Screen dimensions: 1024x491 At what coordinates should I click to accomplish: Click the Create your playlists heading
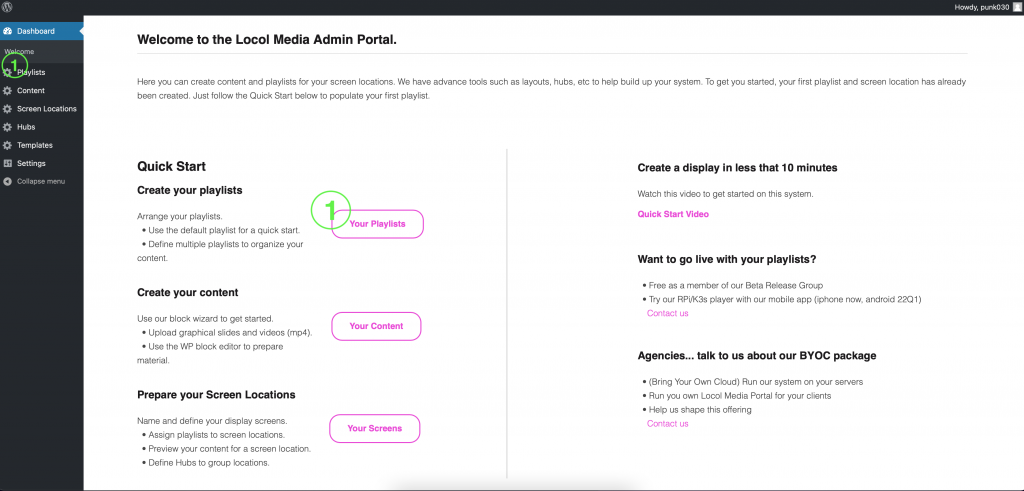pyautogui.click(x=189, y=191)
